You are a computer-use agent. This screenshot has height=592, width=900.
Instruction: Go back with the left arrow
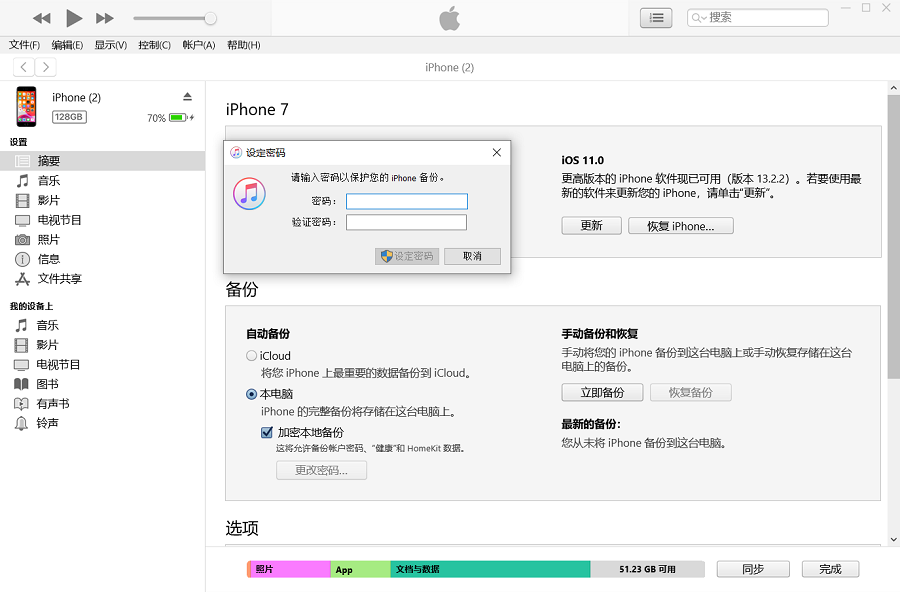pyautogui.click(x=24, y=67)
